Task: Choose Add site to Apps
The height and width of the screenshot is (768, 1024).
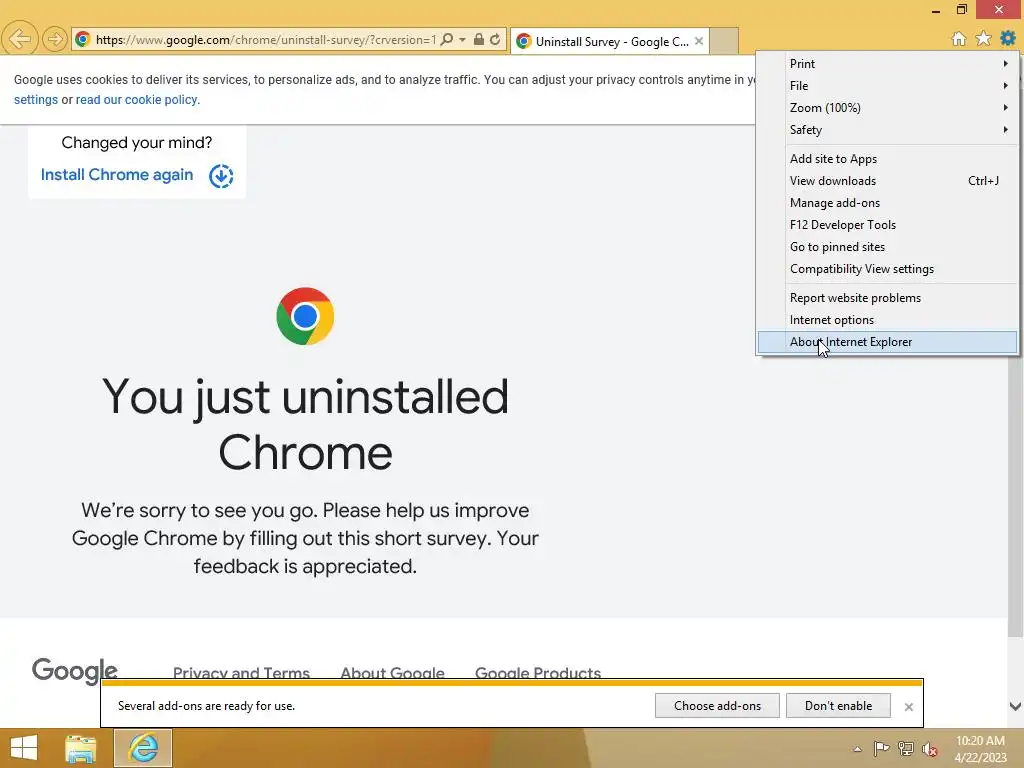Action: click(888, 159)
